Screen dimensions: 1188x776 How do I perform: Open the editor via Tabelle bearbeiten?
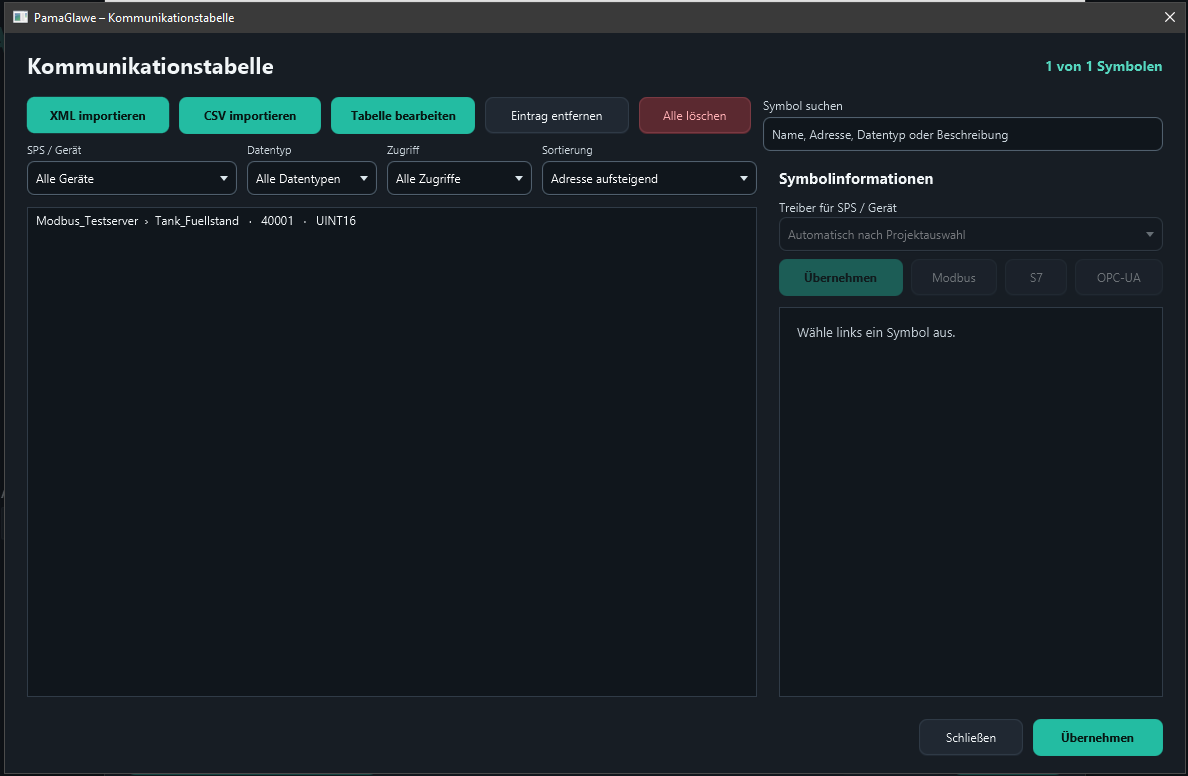[x=403, y=115]
